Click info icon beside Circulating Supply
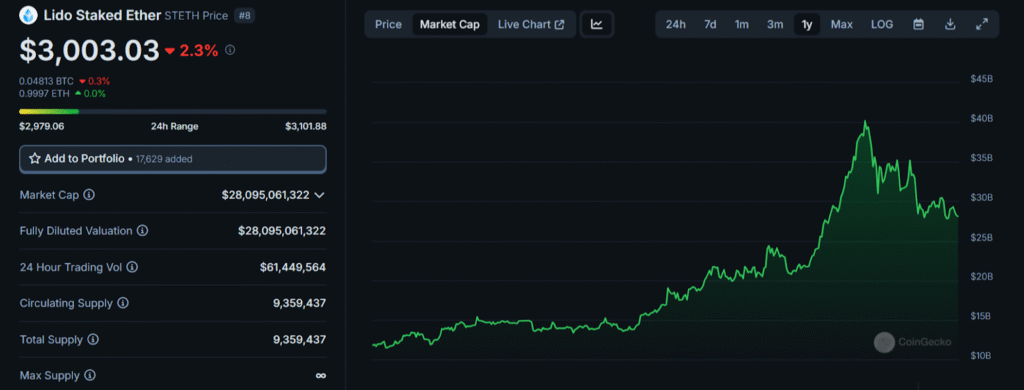The height and width of the screenshot is (390, 1024). point(123,303)
